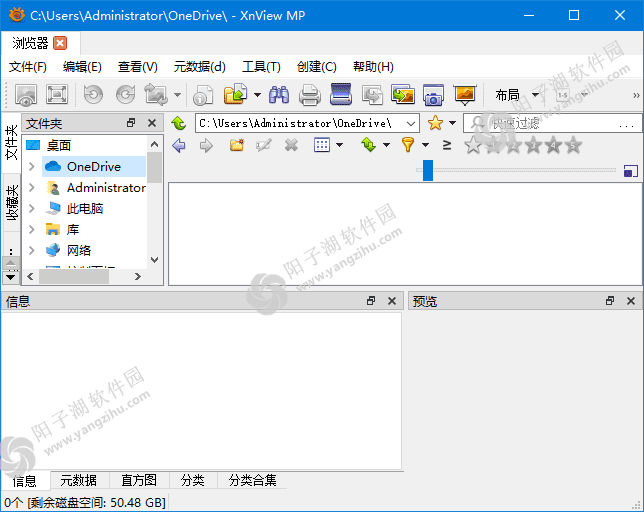The width and height of the screenshot is (644, 512).
Task: Click in the 快速过滤 filter field
Action: [552, 123]
